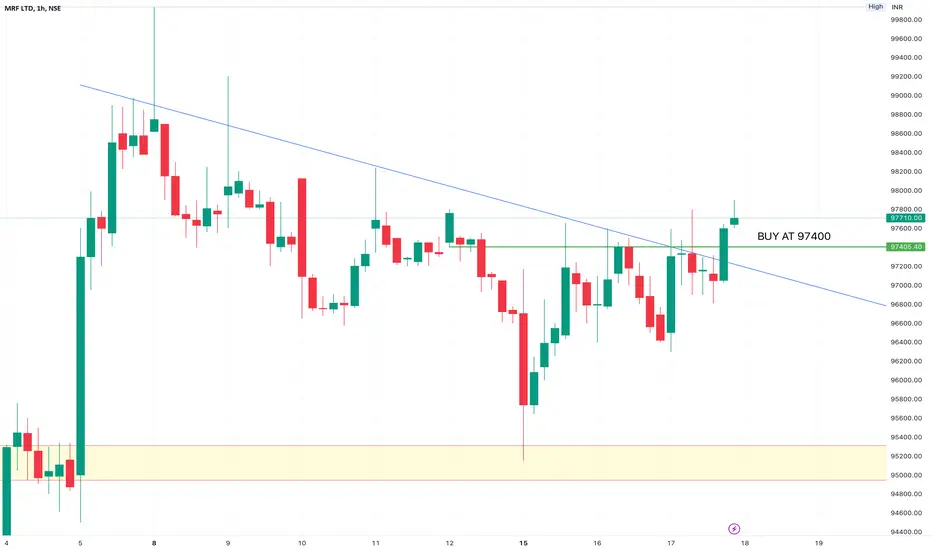Viewport: 932px width, 550px height.
Task: Click the latest small green candle
Action: [734, 221]
